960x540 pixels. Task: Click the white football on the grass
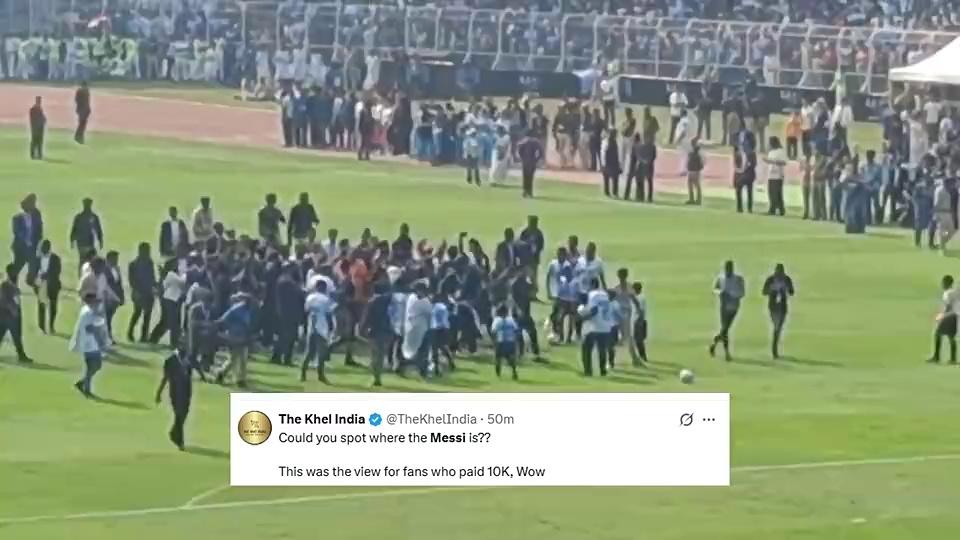coord(686,377)
